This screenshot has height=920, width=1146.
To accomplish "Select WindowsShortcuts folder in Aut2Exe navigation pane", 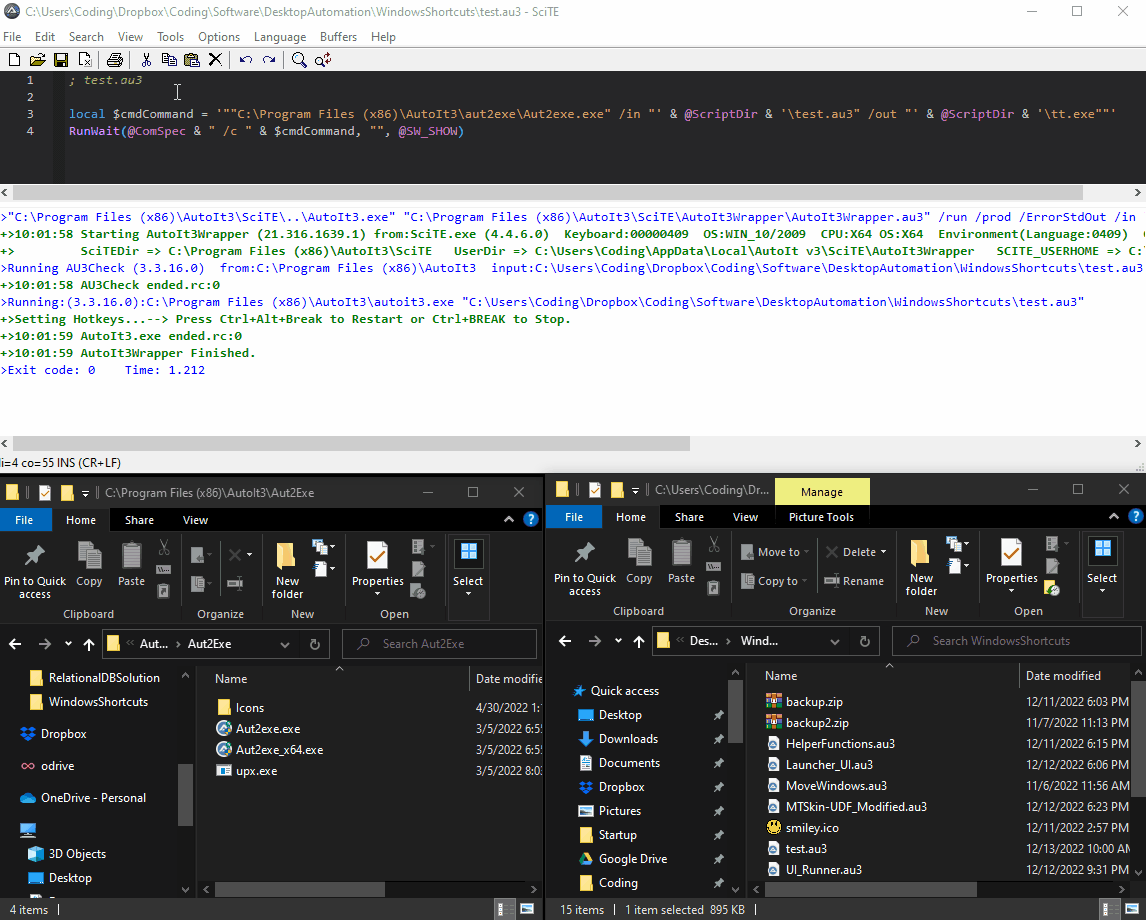I will [x=88, y=702].
